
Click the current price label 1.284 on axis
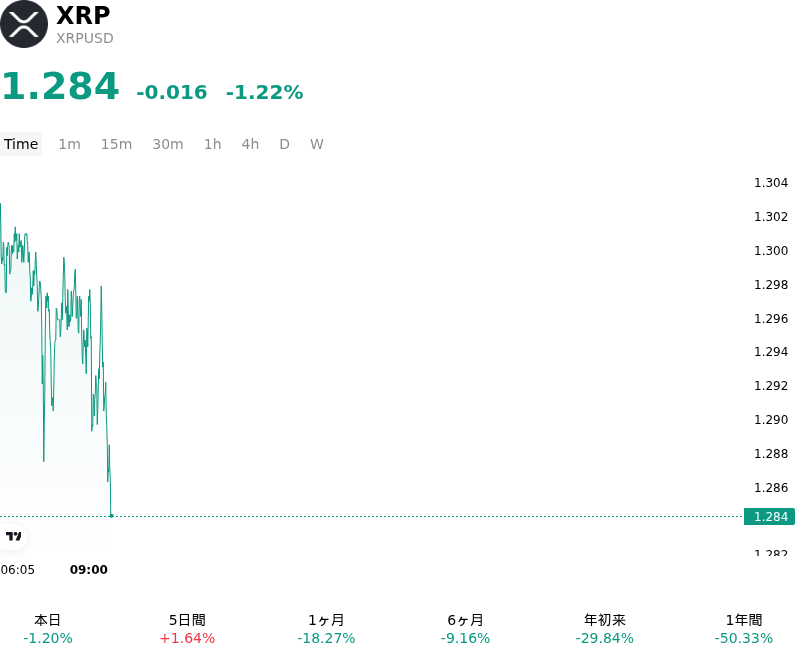(769, 517)
